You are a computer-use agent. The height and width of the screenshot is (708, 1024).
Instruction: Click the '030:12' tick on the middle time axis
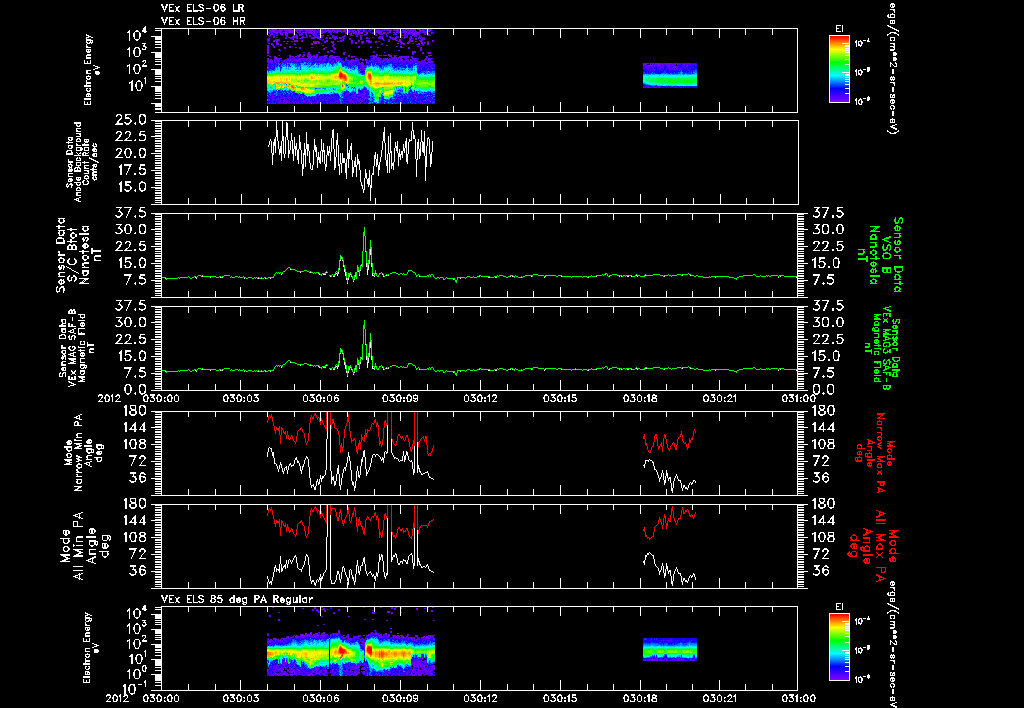tap(481, 398)
